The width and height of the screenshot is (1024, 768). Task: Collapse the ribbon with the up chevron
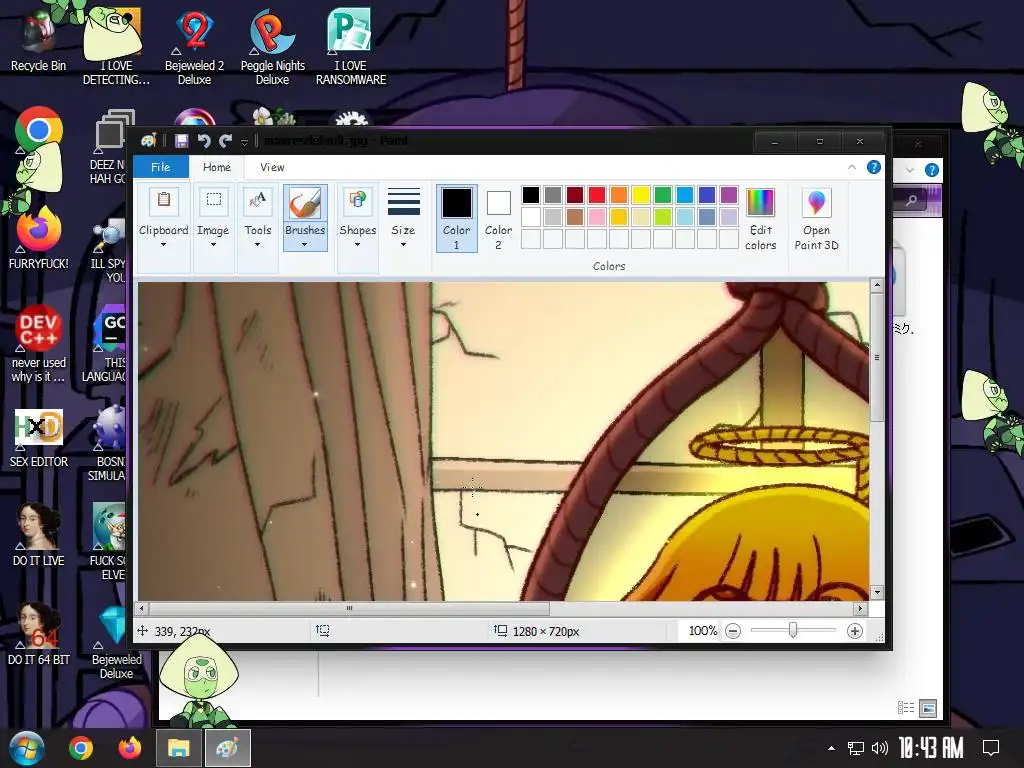point(852,167)
